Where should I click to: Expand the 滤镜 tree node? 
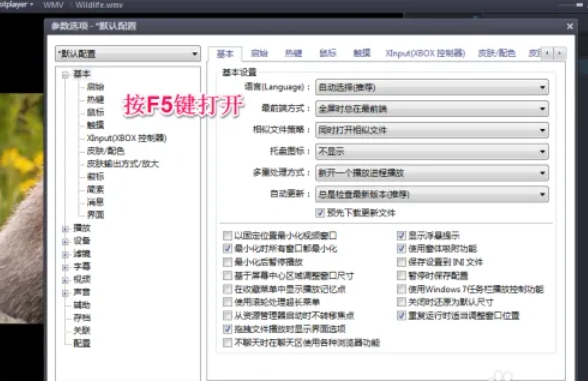click(65, 255)
